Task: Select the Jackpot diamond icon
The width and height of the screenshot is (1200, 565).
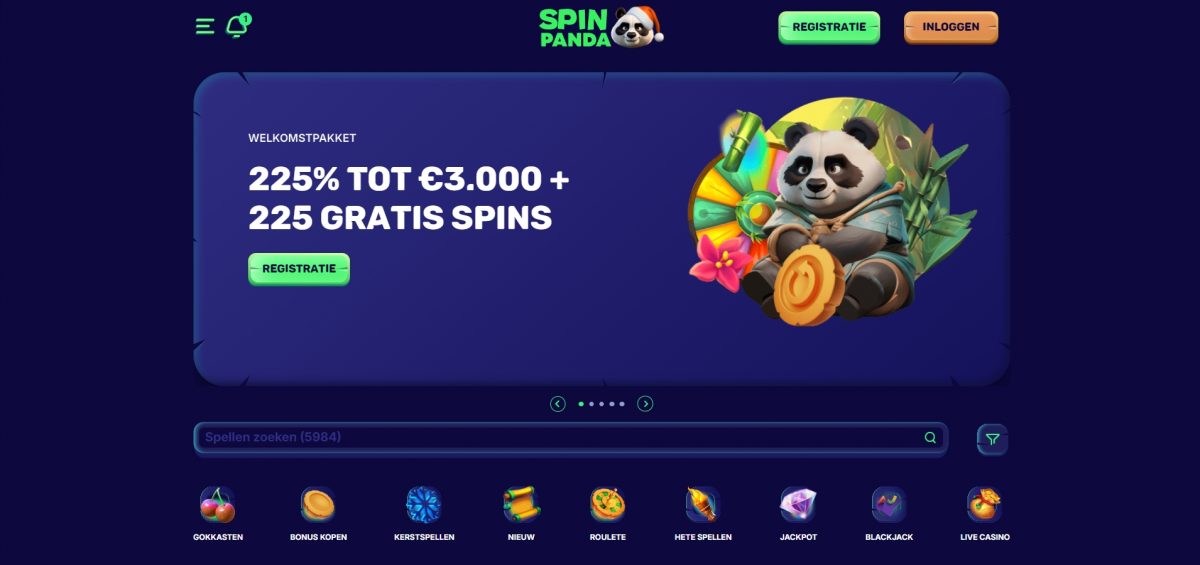Action: pos(798,505)
